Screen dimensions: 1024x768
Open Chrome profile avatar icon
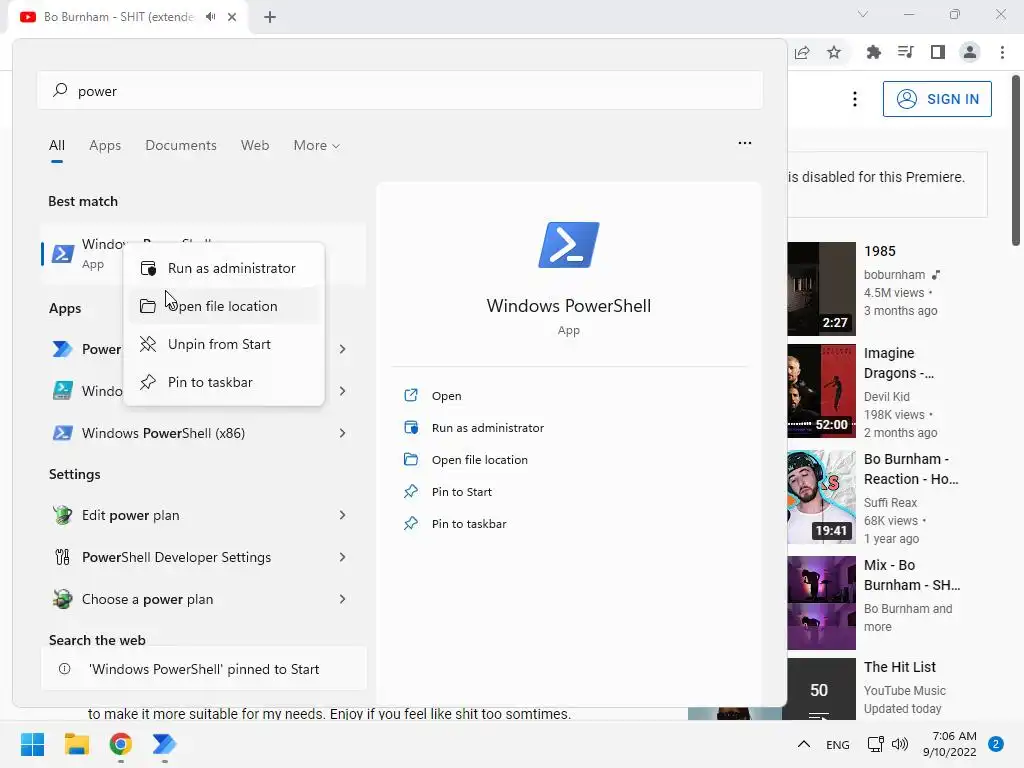click(x=970, y=52)
